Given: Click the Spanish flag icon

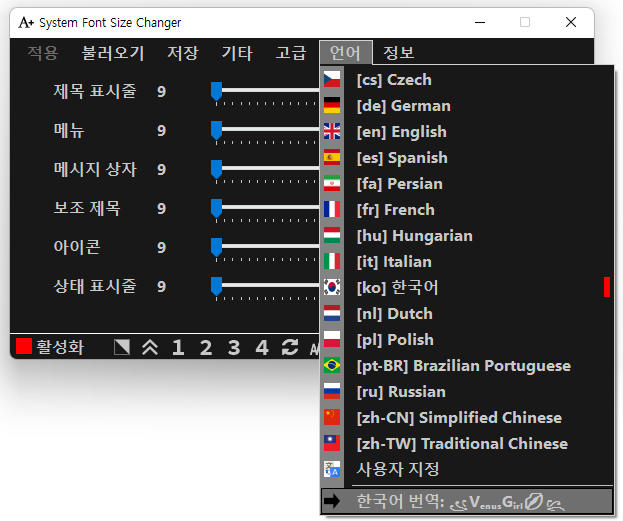Looking at the screenshot, I should pyautogui.click(x=332, y=157).
